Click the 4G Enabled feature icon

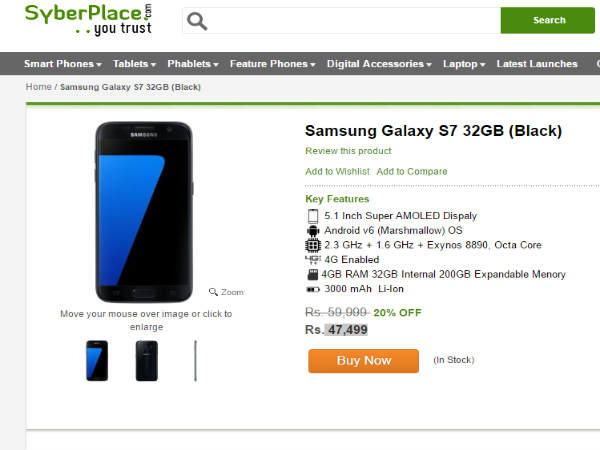(x=312, y=260)
